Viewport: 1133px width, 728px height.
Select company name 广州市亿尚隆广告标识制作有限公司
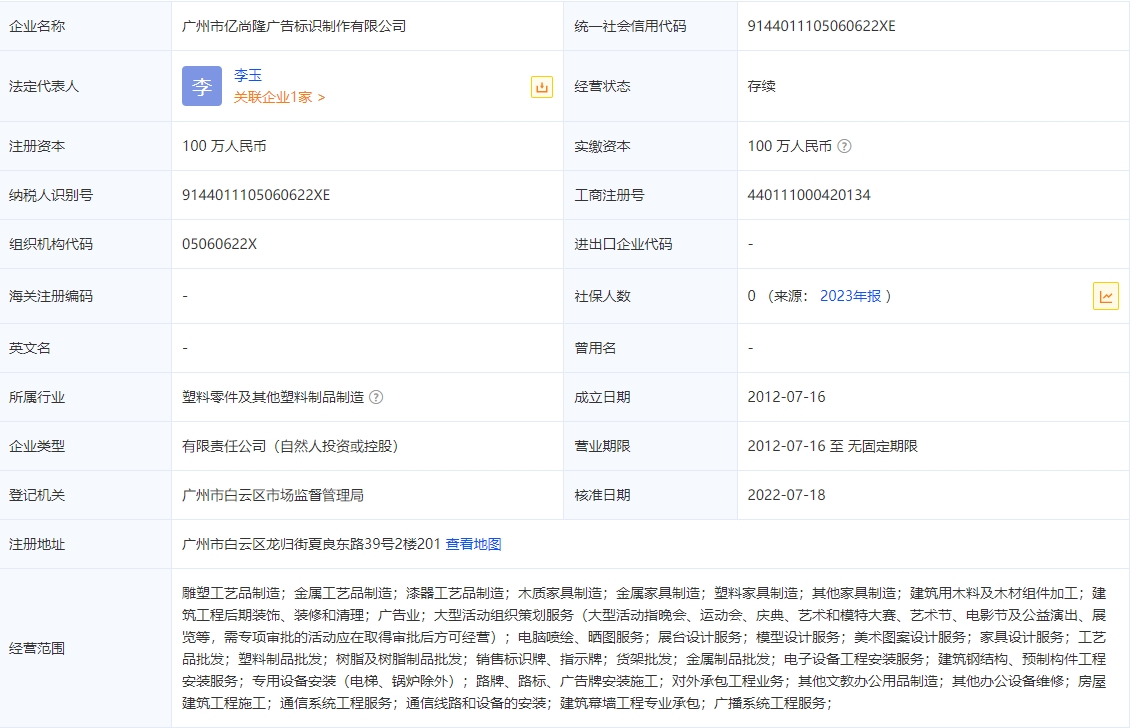click(294, 26)
